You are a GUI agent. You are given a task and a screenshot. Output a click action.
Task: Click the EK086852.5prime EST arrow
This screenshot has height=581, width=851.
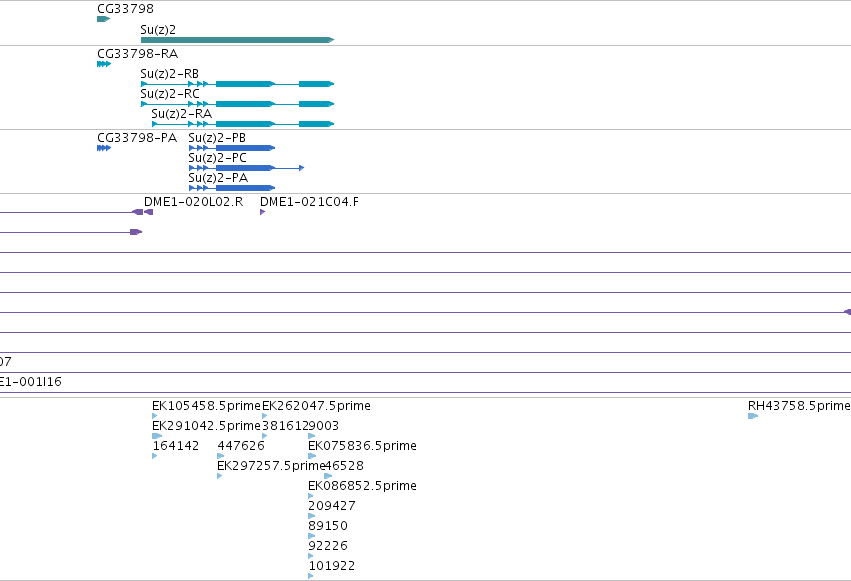click(x=310, y=496)
